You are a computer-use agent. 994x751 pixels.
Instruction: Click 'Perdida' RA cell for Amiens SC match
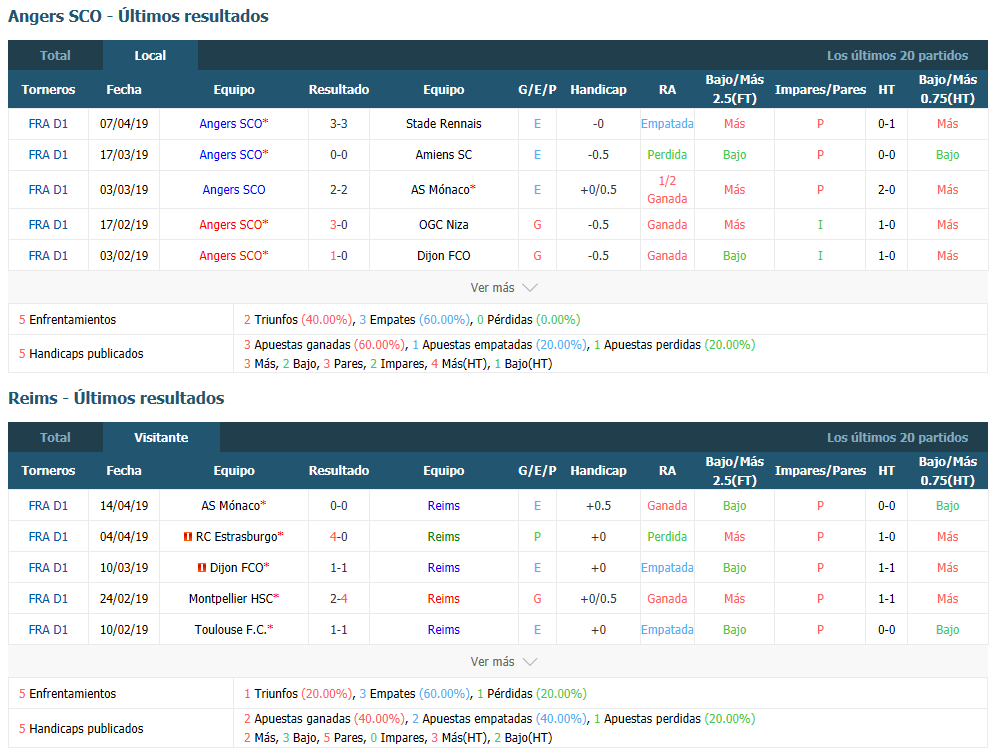667,155
